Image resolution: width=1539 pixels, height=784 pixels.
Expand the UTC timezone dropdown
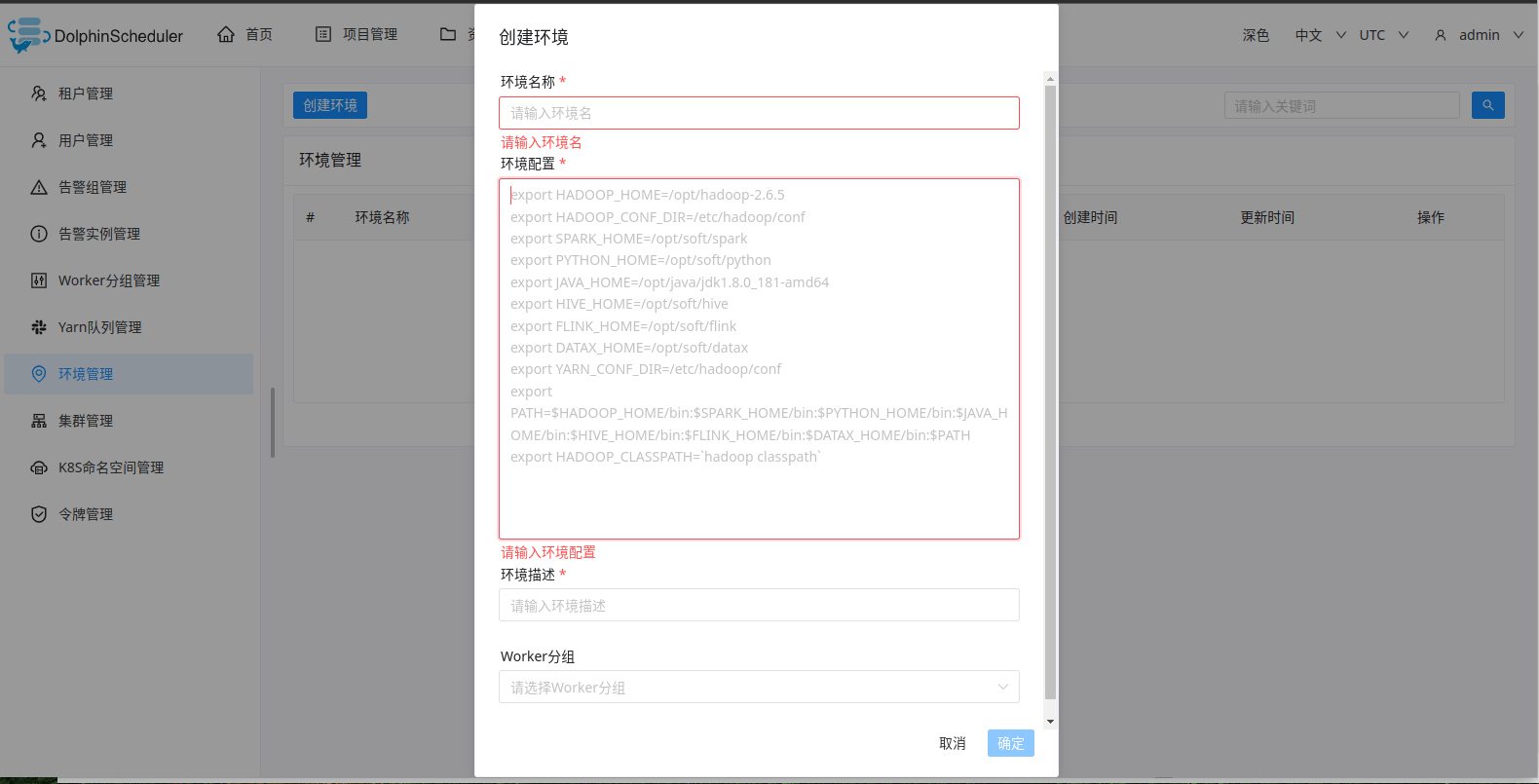pos(1383,35)
